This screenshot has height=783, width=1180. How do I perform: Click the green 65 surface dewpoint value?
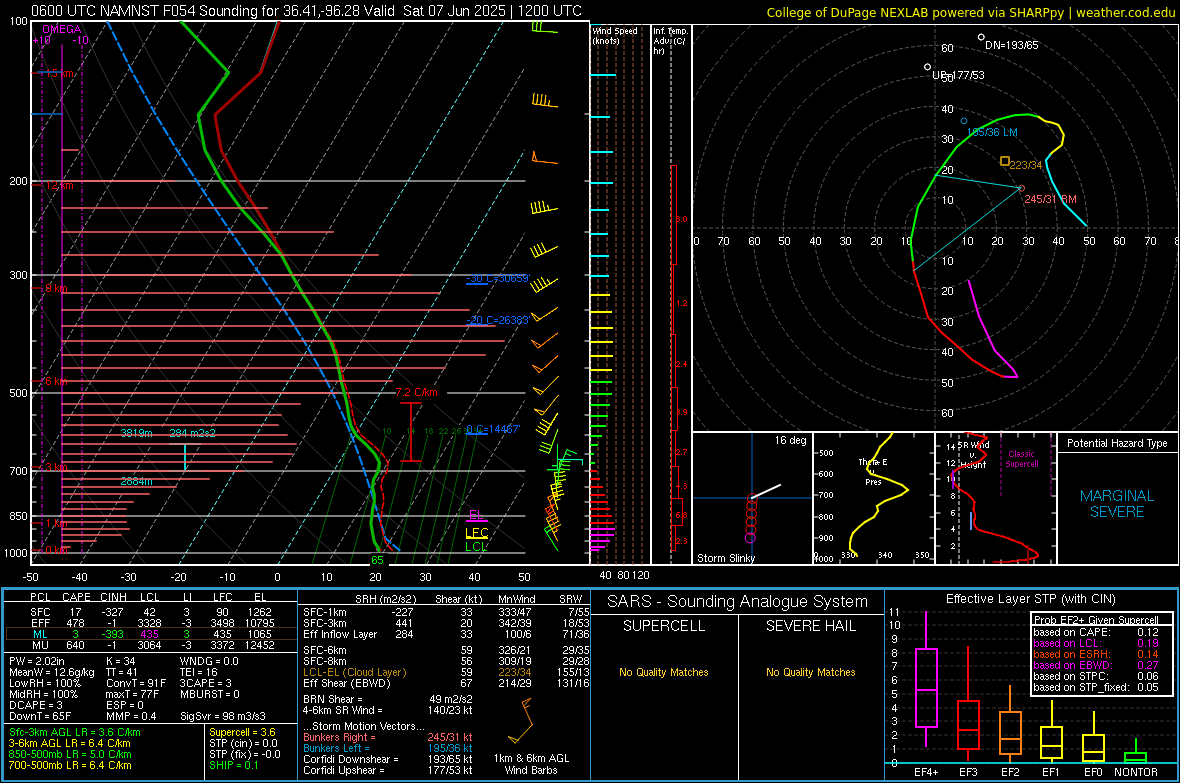point(377,559)
